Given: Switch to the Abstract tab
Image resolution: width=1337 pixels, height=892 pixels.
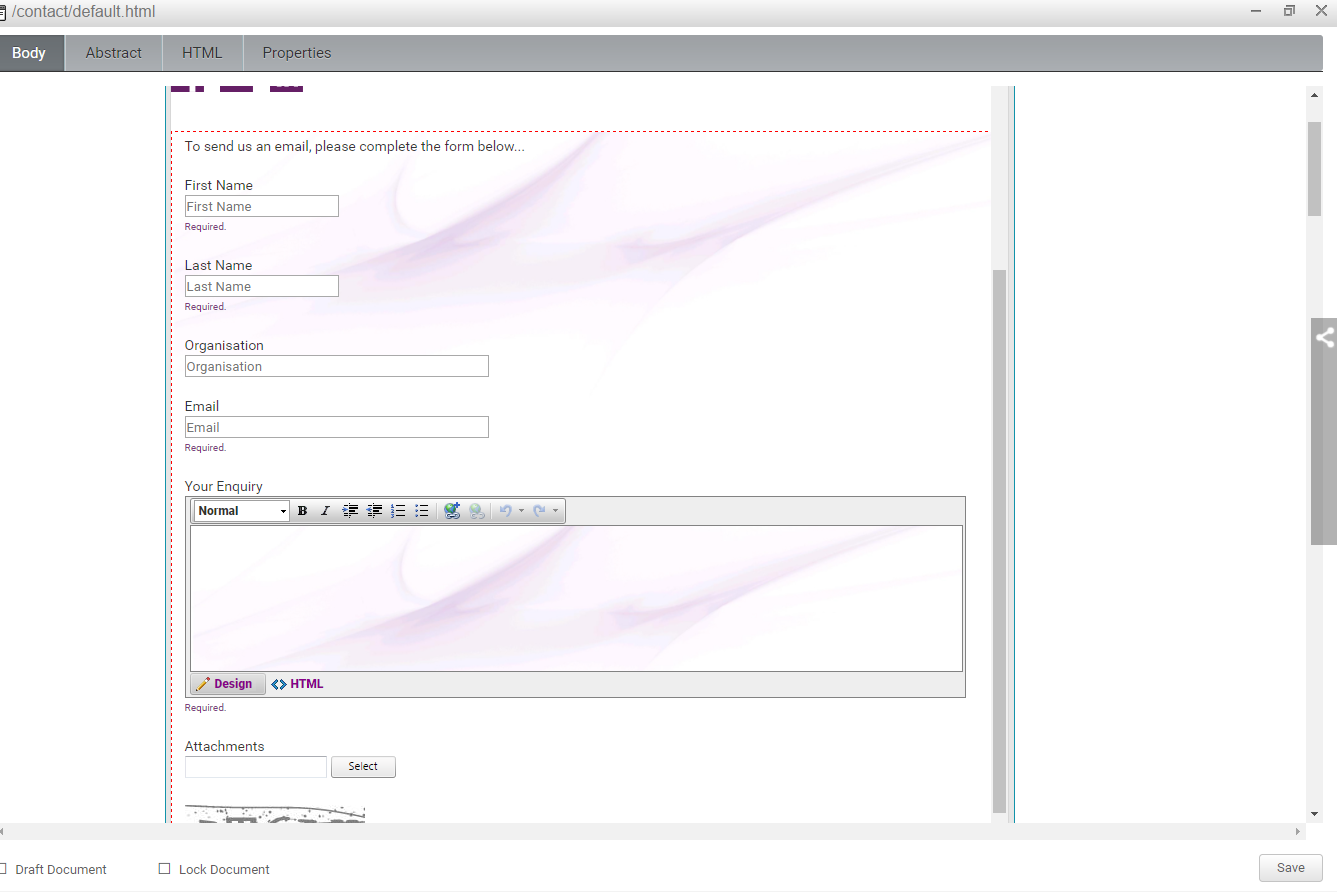Looking at the screenshot, I should tap(113, 52).
